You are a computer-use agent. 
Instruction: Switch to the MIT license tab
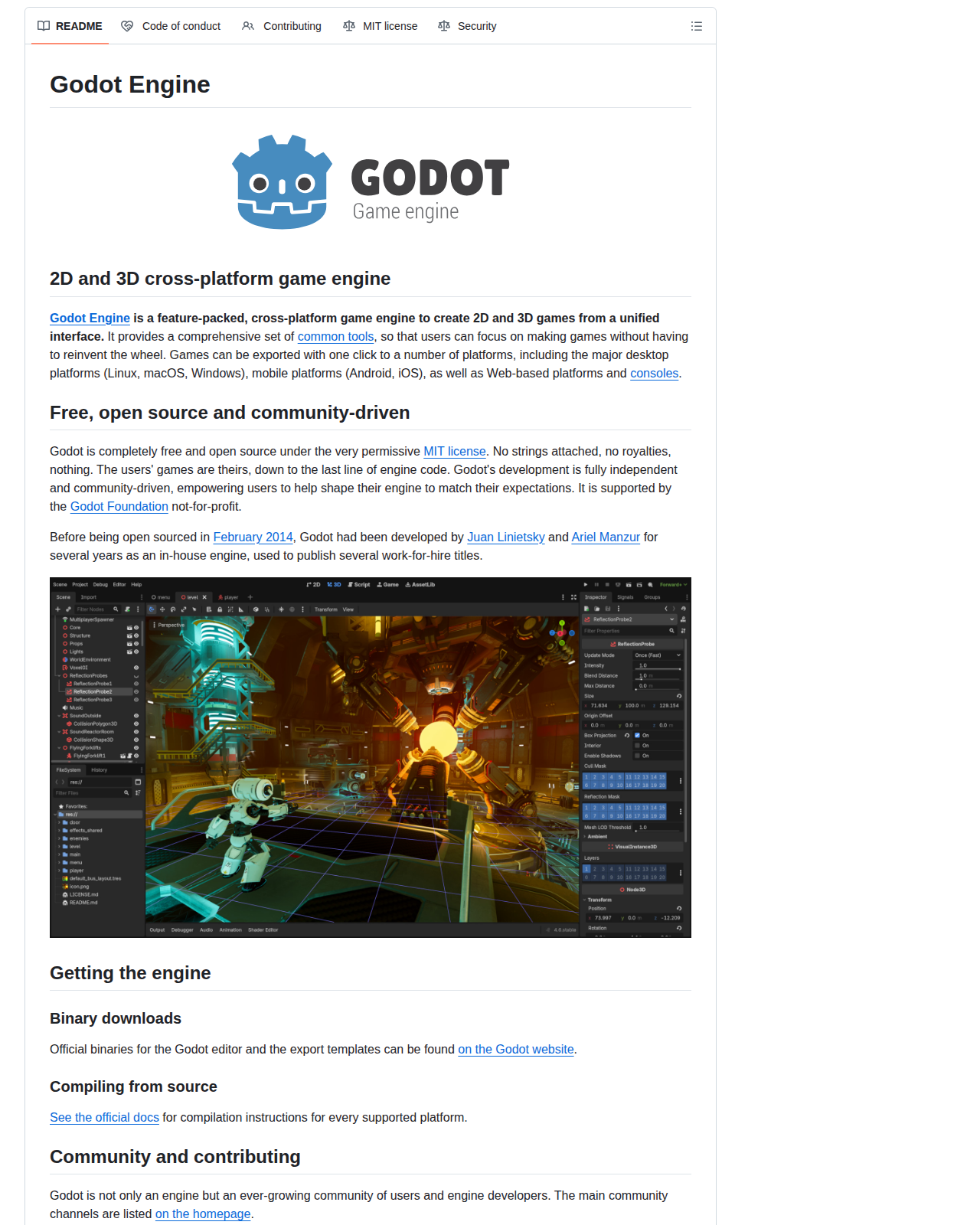tap(381, 26)
